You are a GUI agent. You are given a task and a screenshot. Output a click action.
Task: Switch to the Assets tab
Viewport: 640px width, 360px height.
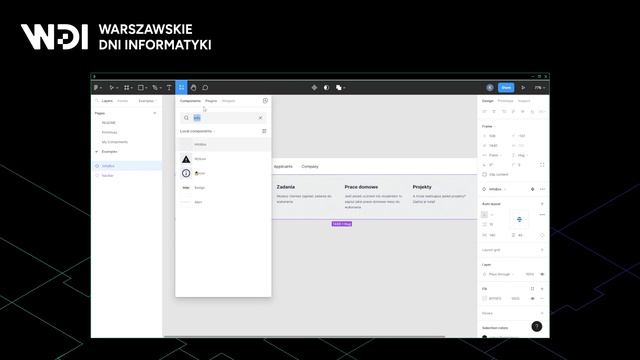(x=122, y=101)
